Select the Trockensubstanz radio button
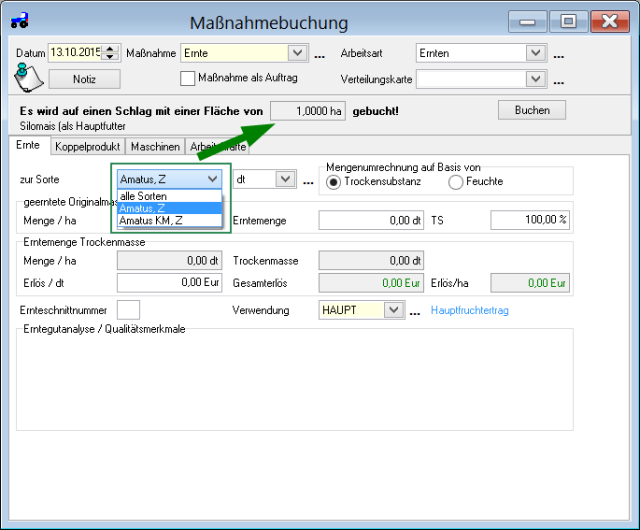The height and width of the screenshot is (530, 640). [333, 182]
